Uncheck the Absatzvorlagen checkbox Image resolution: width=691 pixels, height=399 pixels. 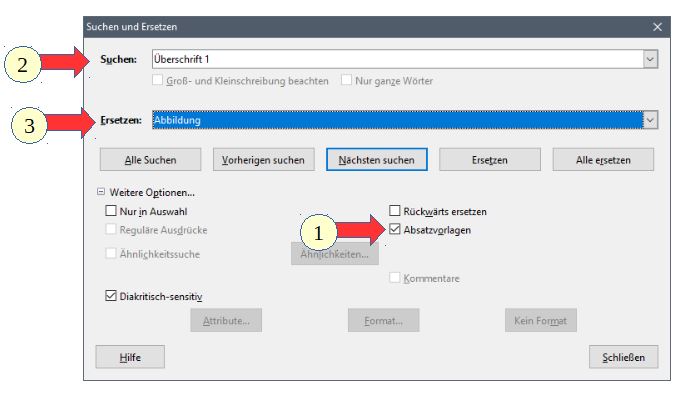pos(394,229)
